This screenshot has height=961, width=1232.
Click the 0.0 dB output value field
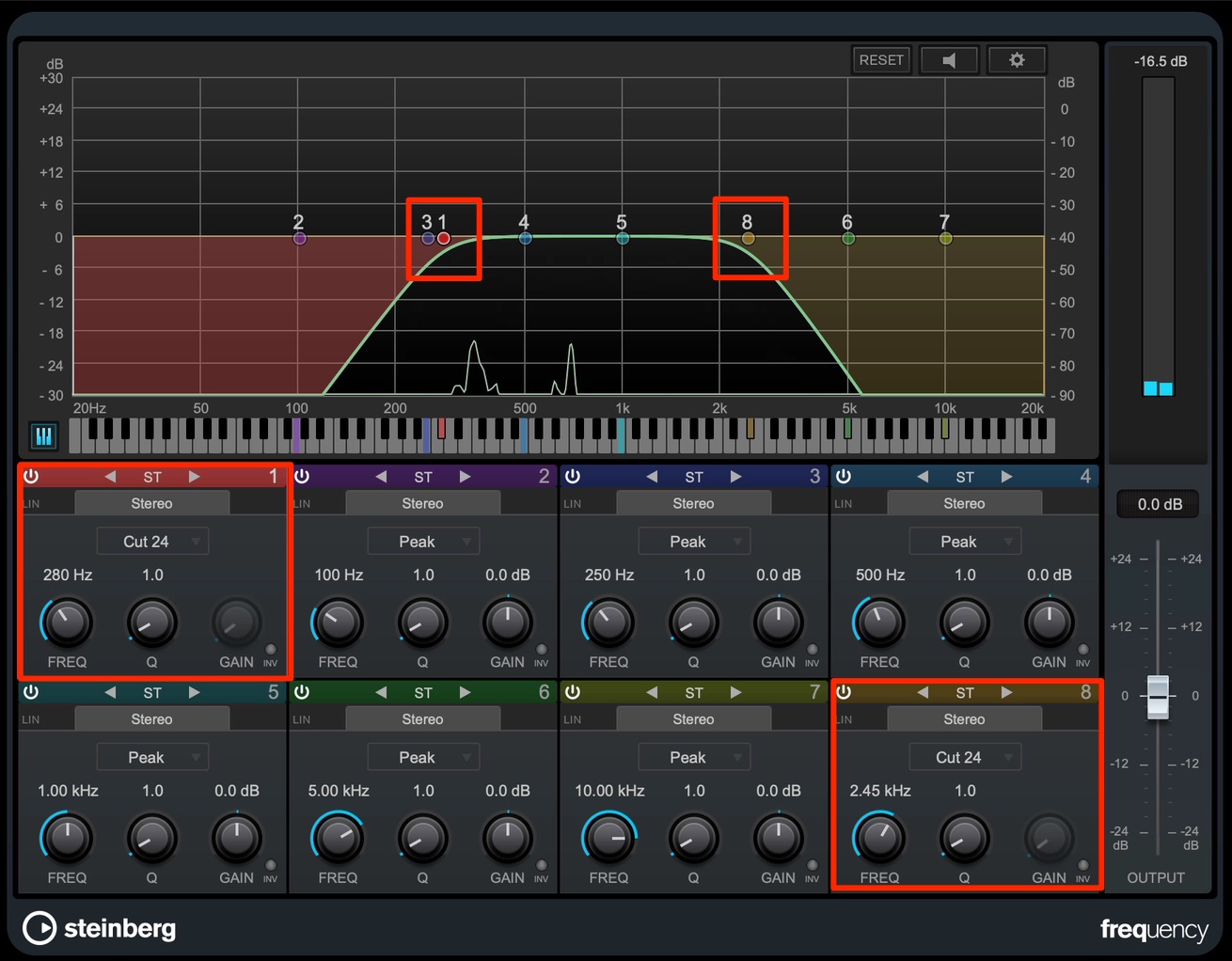(x=1158, y=504)
